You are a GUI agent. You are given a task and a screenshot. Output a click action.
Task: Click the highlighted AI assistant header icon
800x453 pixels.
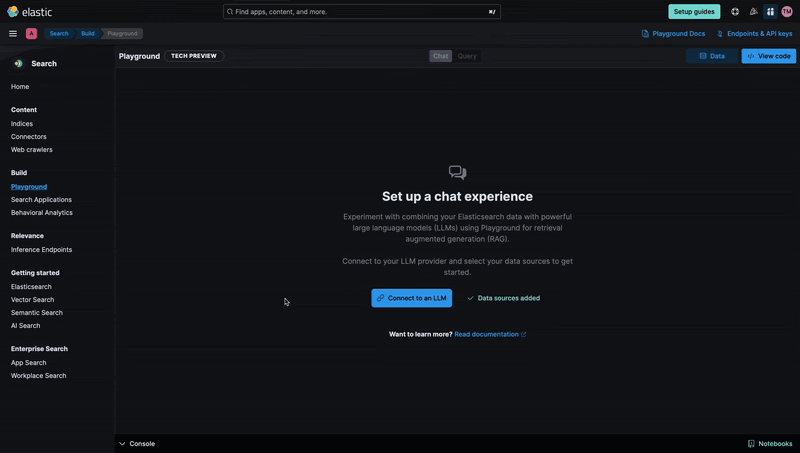coord(770,12)
